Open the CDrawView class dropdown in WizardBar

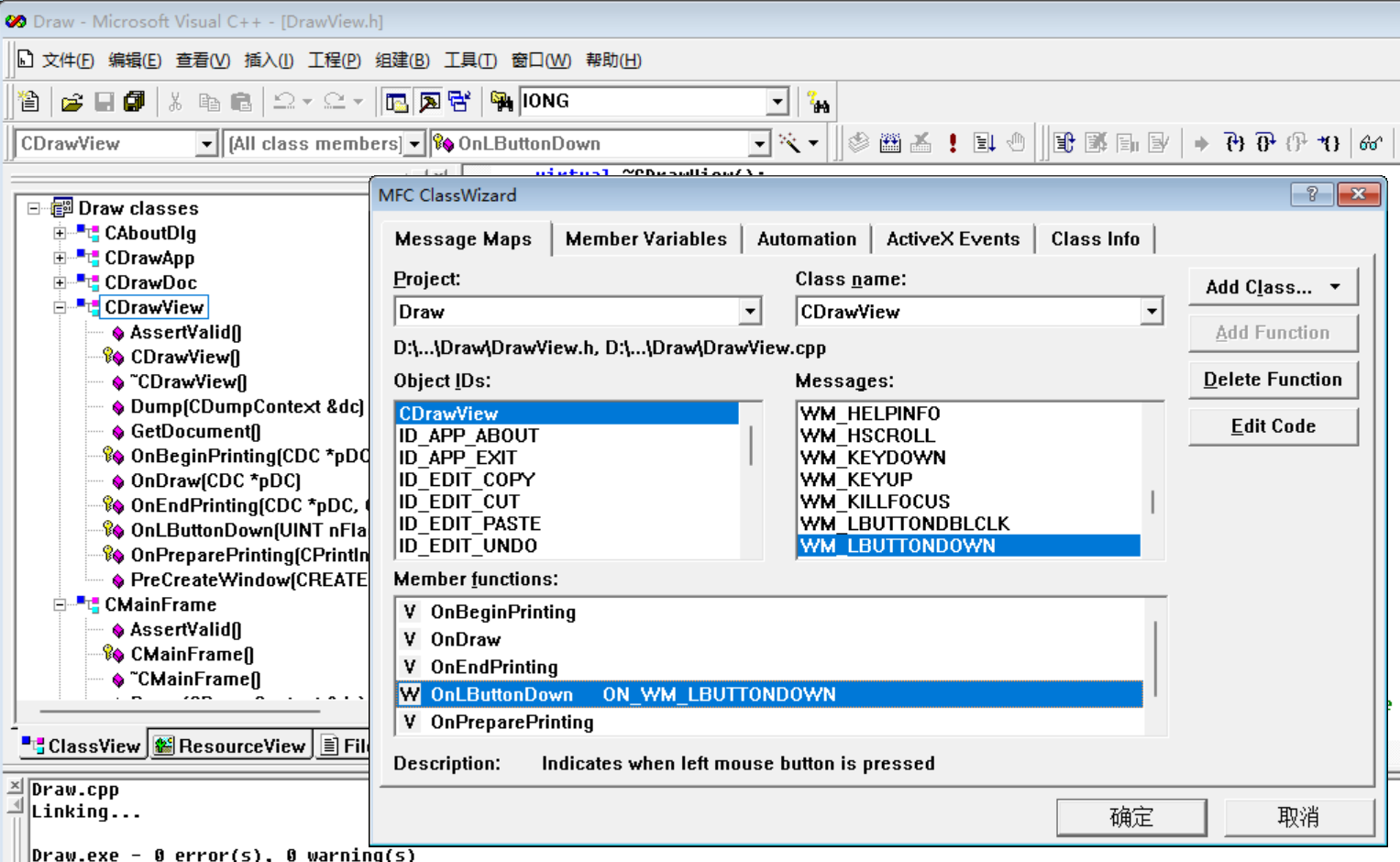pyautogui.click(x=206, y=144)
